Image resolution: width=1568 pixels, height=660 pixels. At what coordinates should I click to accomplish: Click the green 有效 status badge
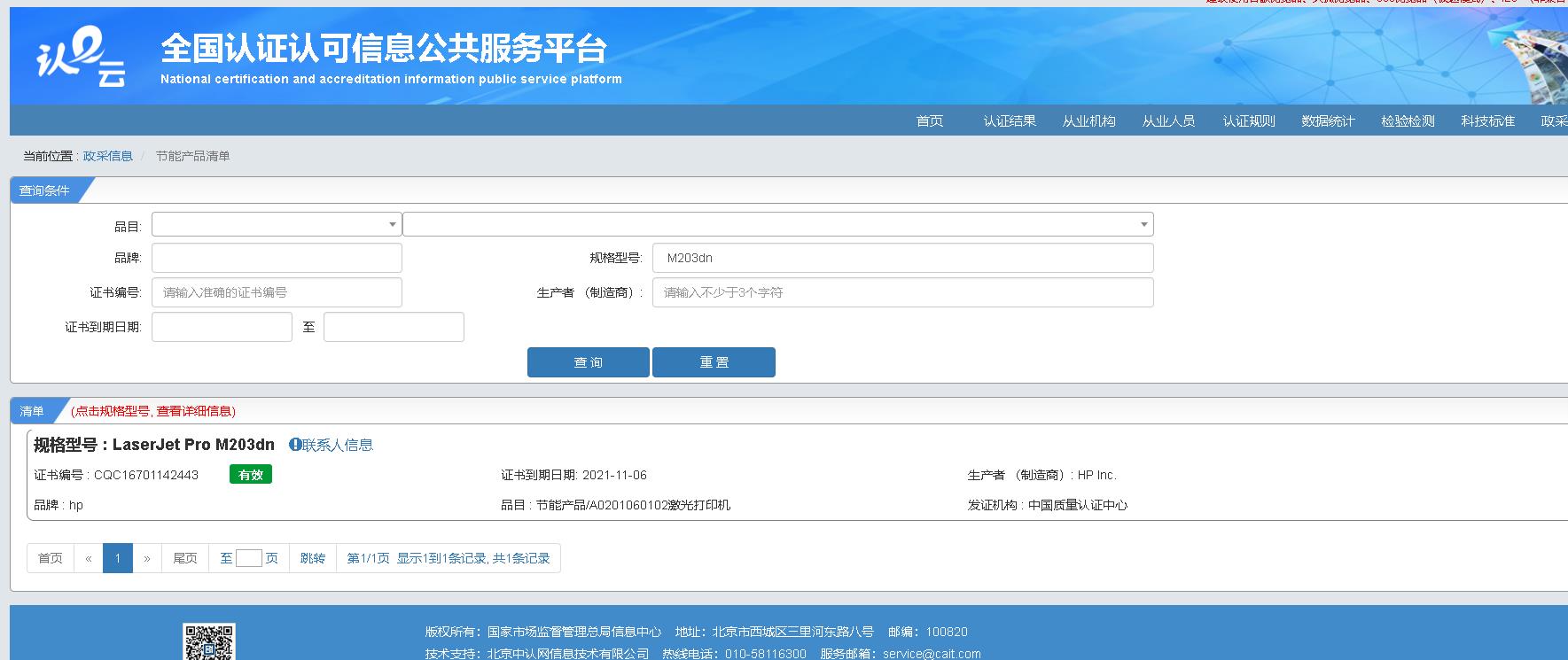251,475
